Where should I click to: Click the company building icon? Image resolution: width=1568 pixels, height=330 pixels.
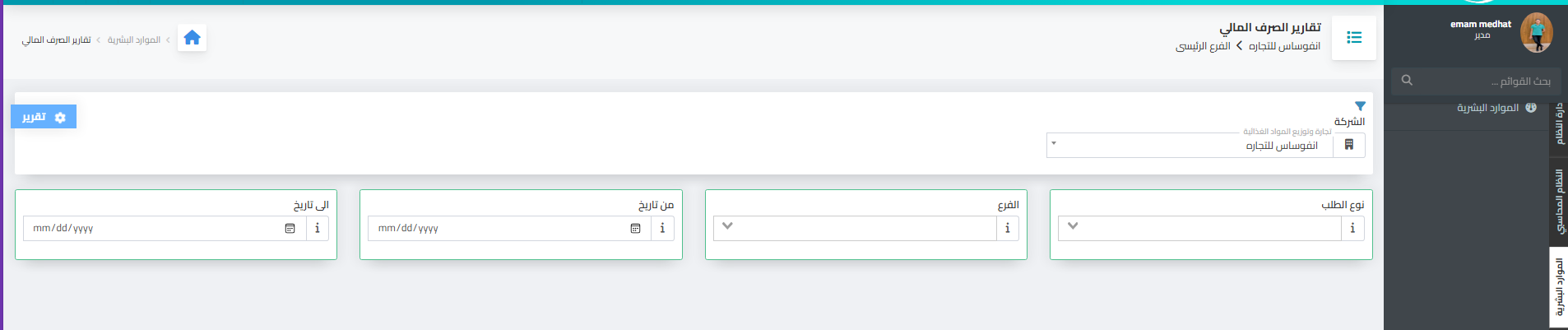[1348, 145]
